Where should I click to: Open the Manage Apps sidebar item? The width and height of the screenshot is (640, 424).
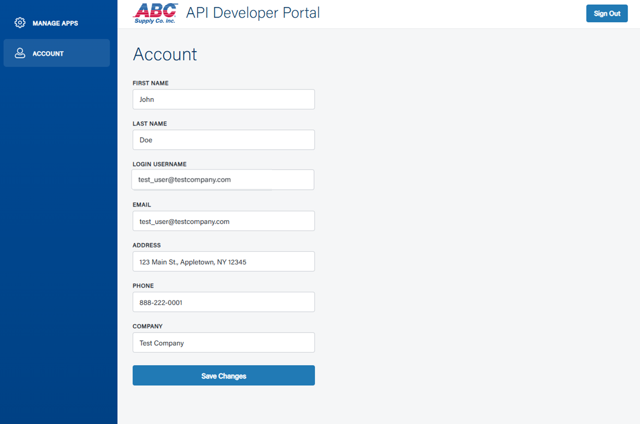tap(55, 22)
